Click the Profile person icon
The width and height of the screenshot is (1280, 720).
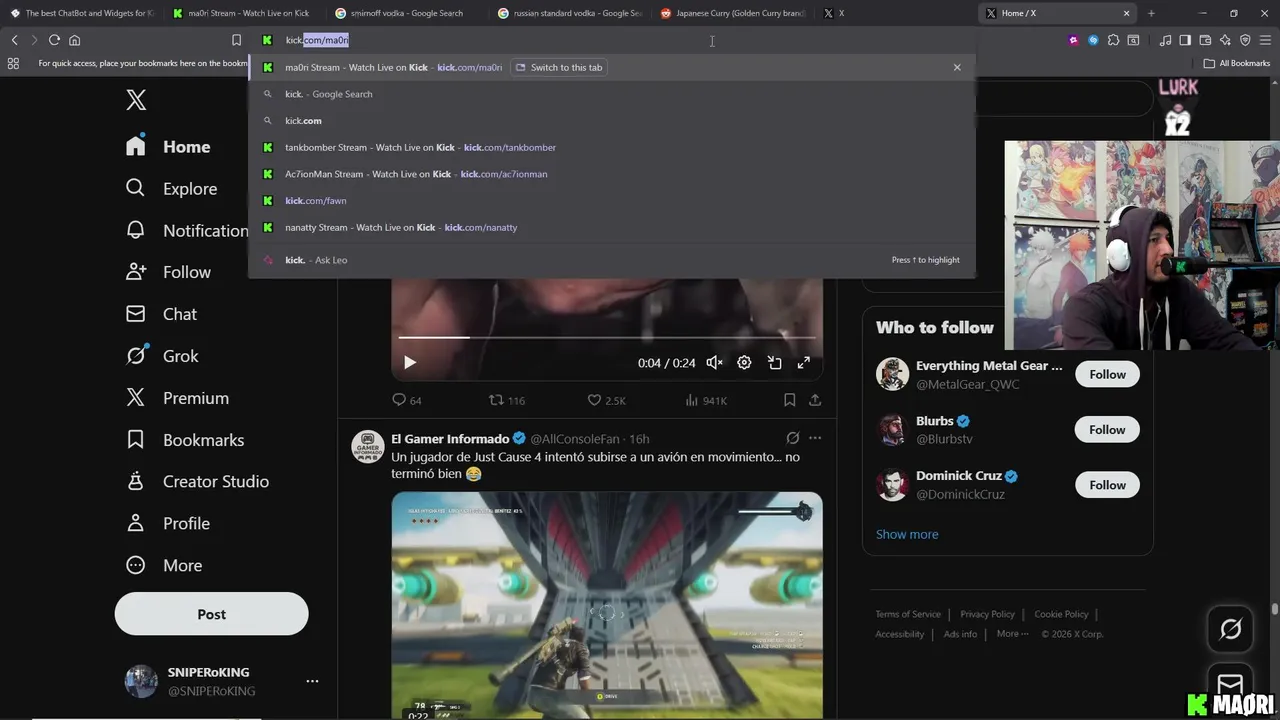[x=136, y=523]
